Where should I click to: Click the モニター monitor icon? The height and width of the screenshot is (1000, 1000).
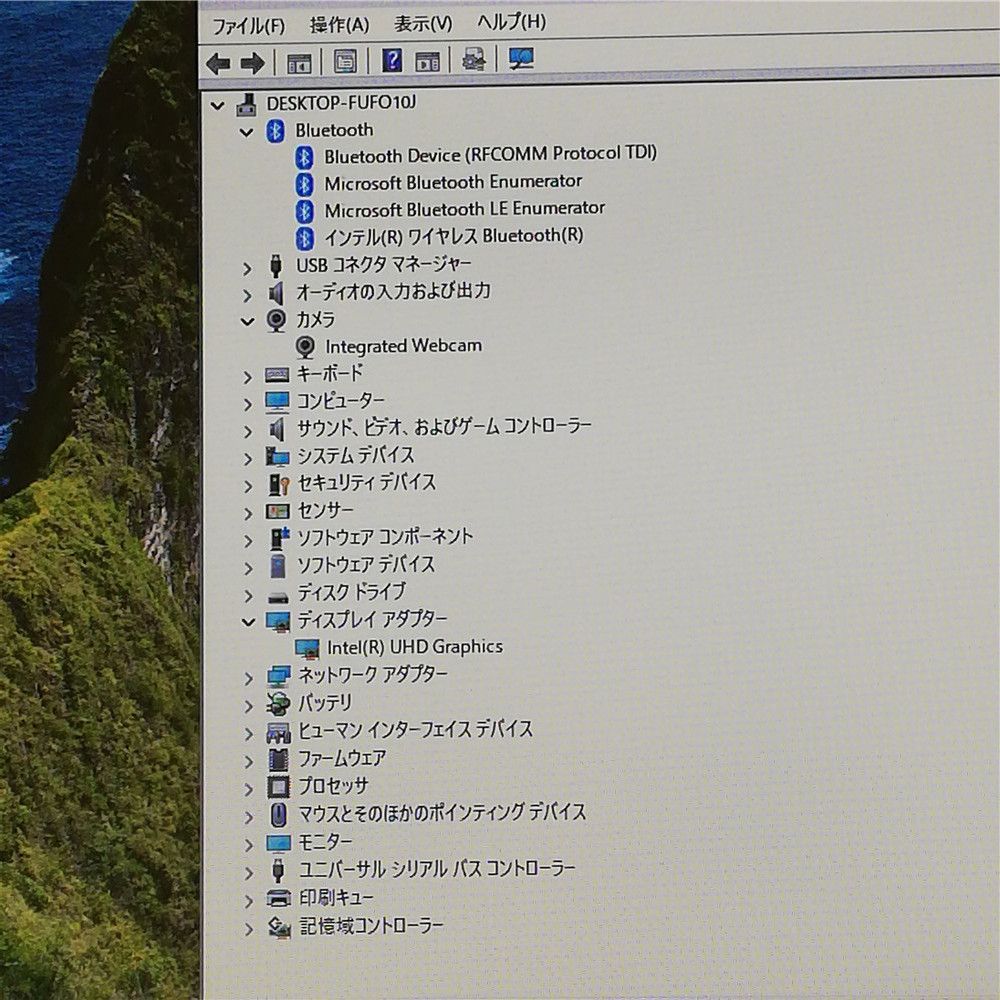point(278,844)
